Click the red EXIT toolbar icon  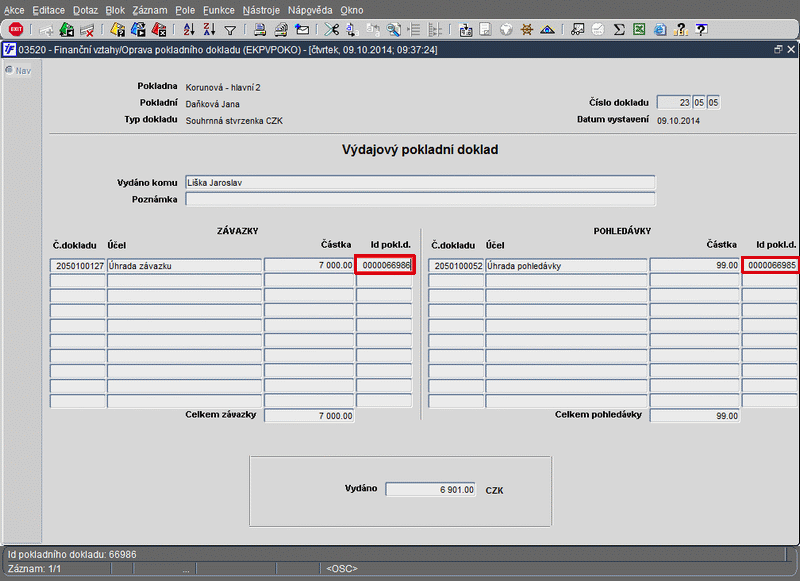pos(16,30)
